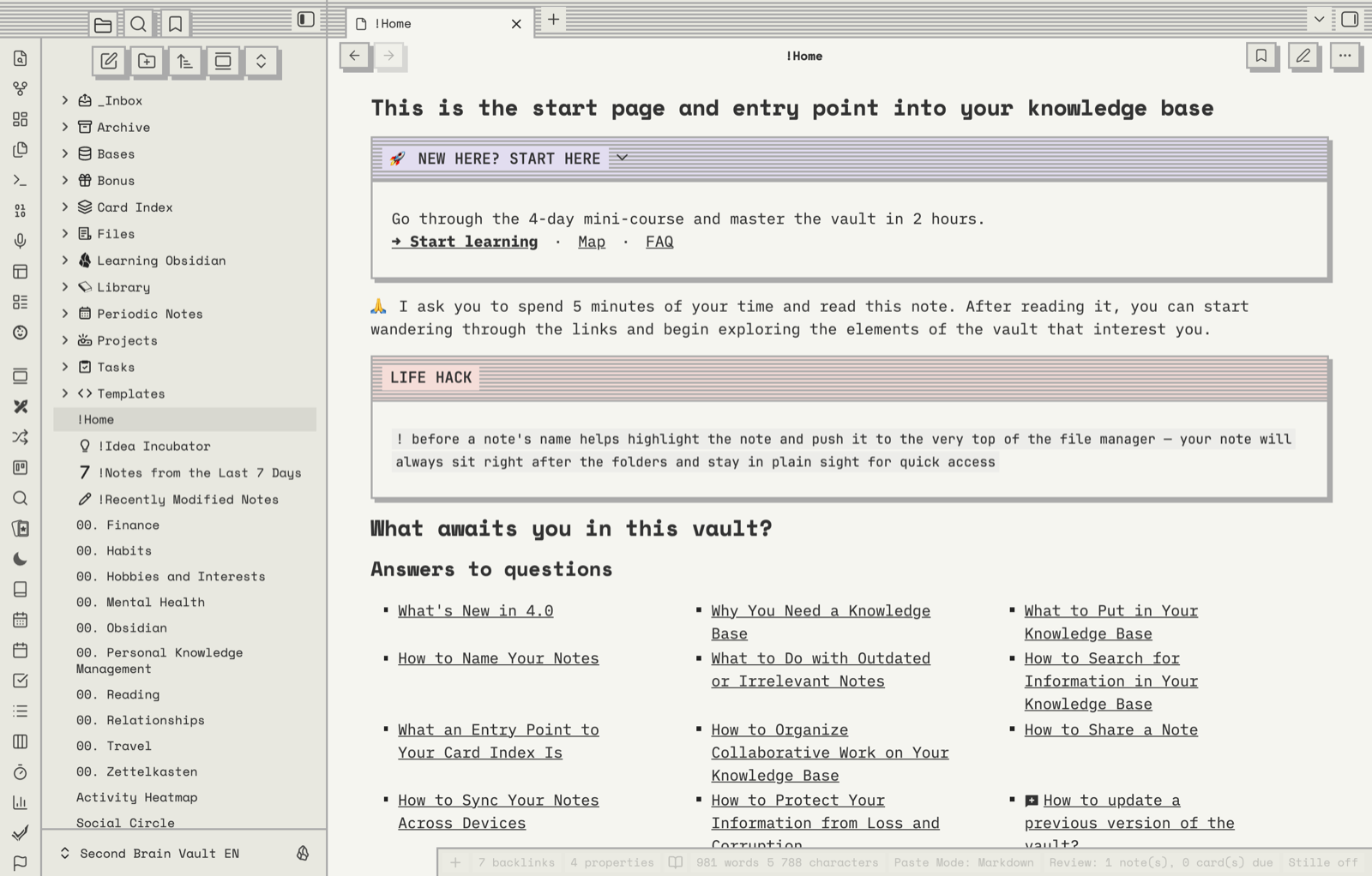This screenshot has width=1372, height=876.
Task: Open the FAQ link
Action: (659, 242)
